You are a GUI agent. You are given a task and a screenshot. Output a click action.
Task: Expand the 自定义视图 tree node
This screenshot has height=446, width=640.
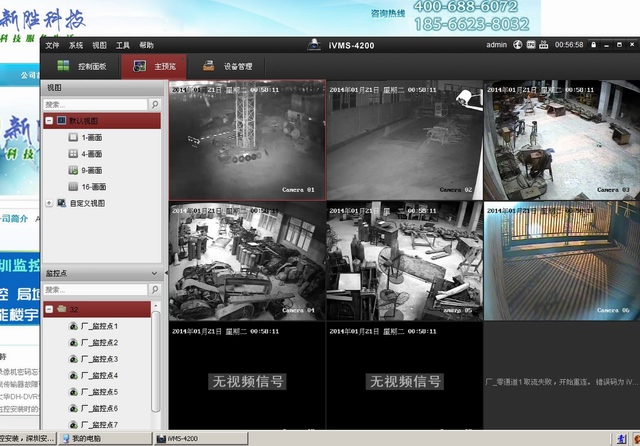tap(49, 203)
